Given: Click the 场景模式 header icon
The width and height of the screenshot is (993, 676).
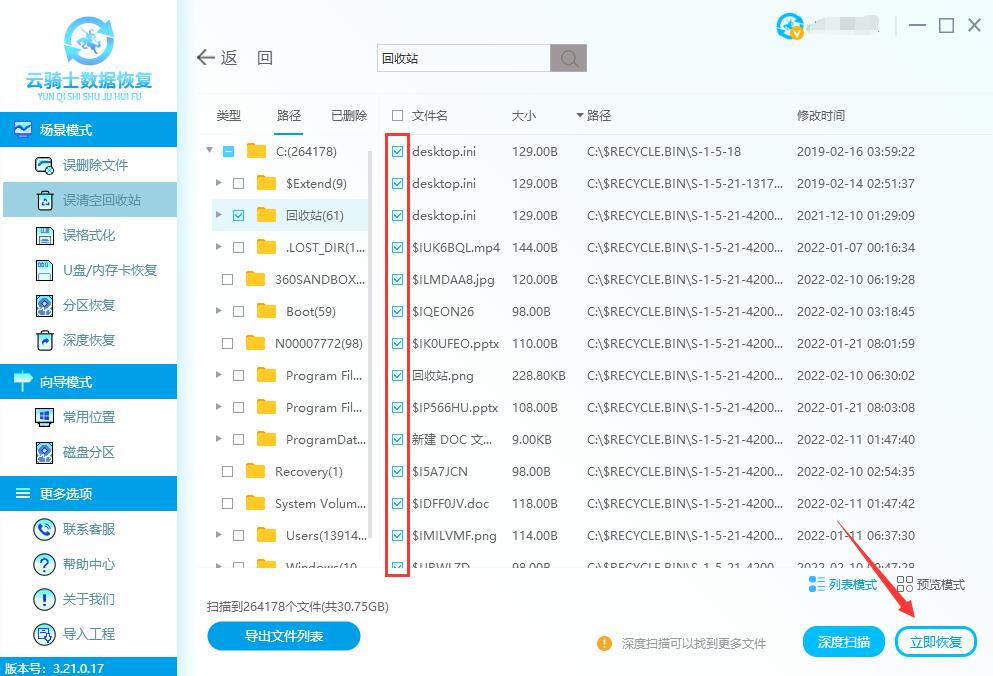Looking at the screenshot, I should coord(22,130).
